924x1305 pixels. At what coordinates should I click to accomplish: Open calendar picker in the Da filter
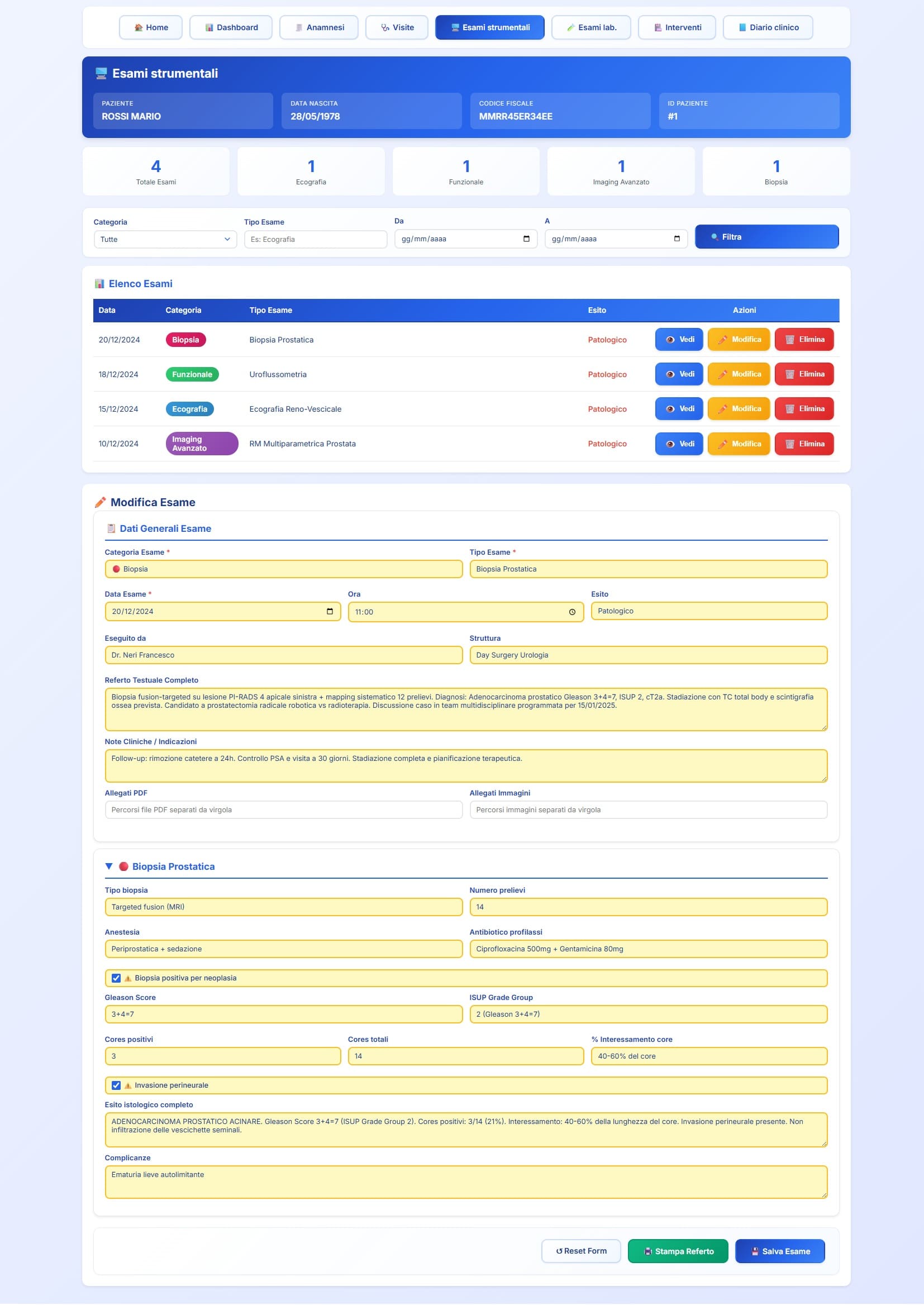(526, 239)
